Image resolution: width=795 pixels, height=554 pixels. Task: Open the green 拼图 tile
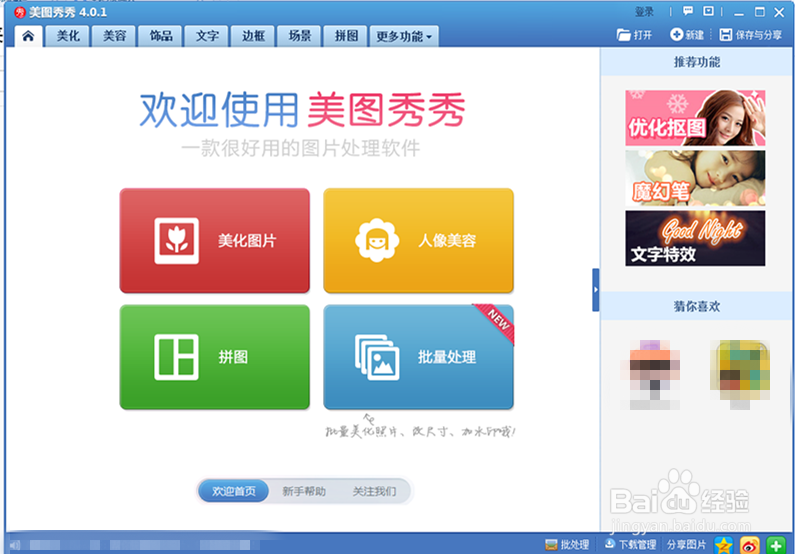[214, 357]
